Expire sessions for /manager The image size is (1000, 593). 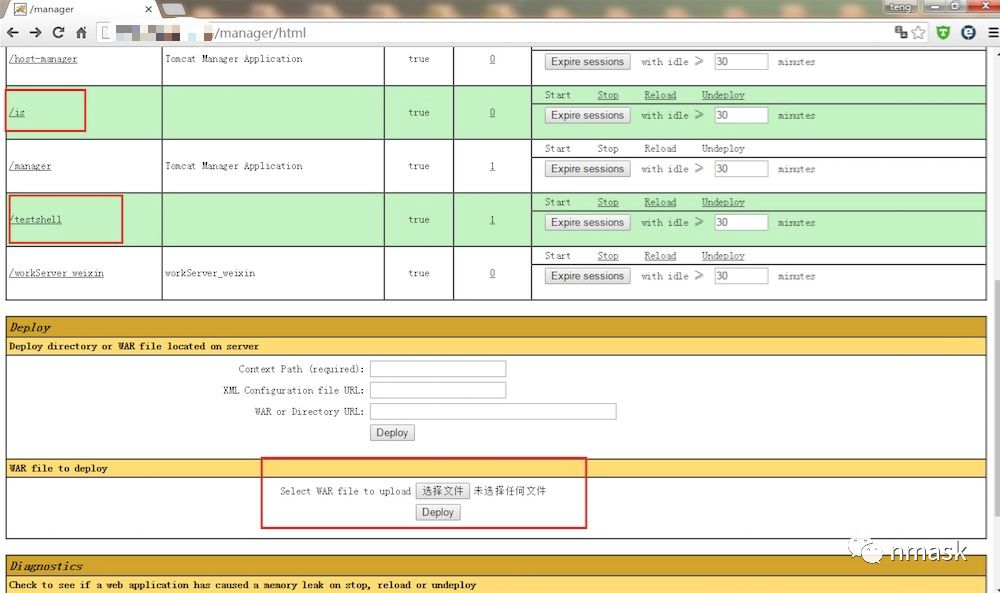pyautogui.click(x=587, y=169)
